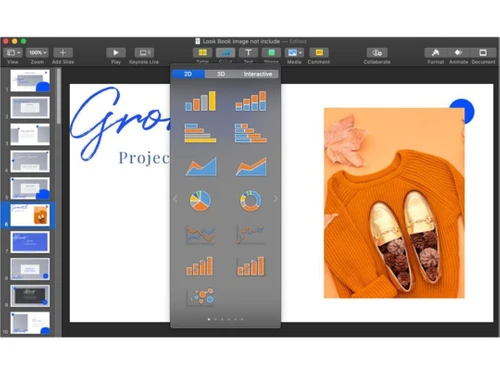Click the Chart toolbar button
Screen dimensions: 500x375
(x=225, y=53)
